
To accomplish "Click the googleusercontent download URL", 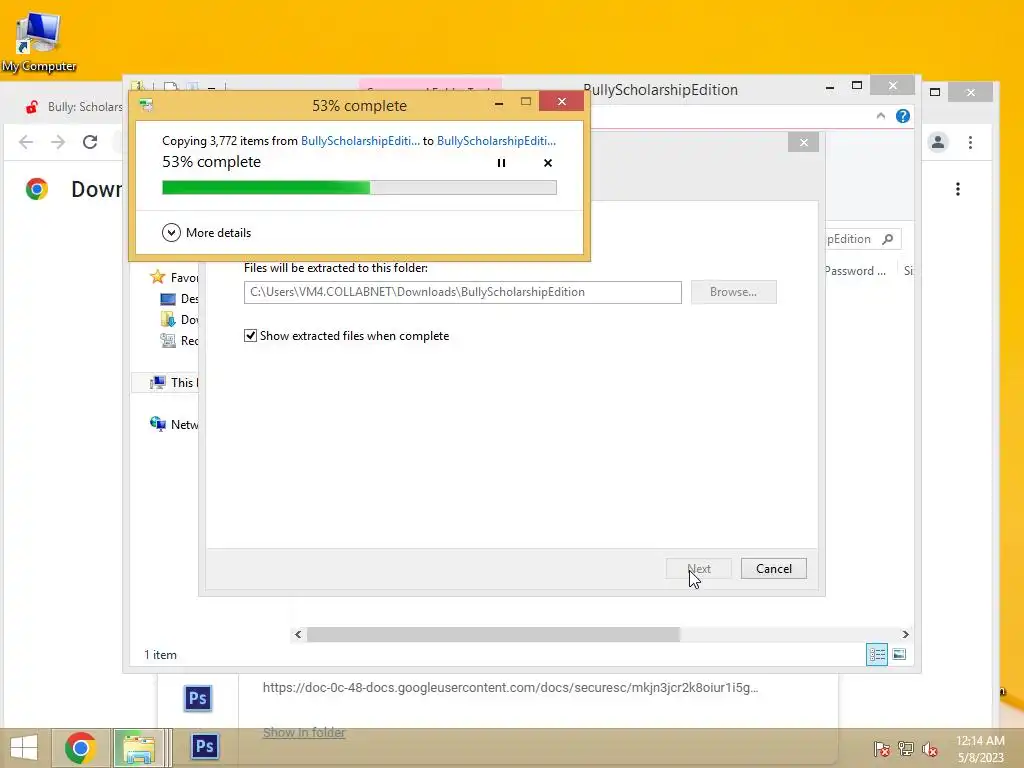I will 510,687.
